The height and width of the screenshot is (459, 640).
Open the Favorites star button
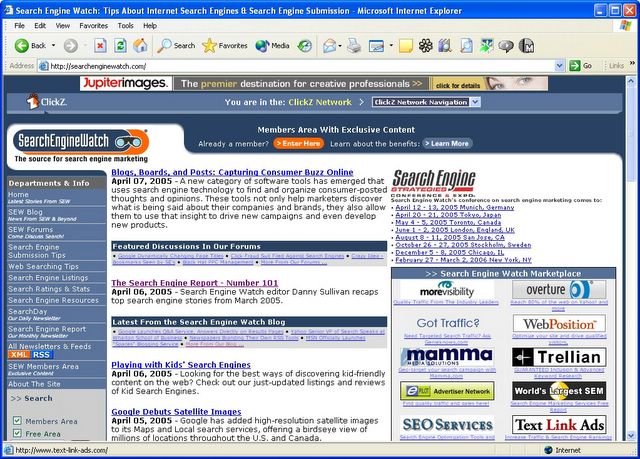[225, 46]
